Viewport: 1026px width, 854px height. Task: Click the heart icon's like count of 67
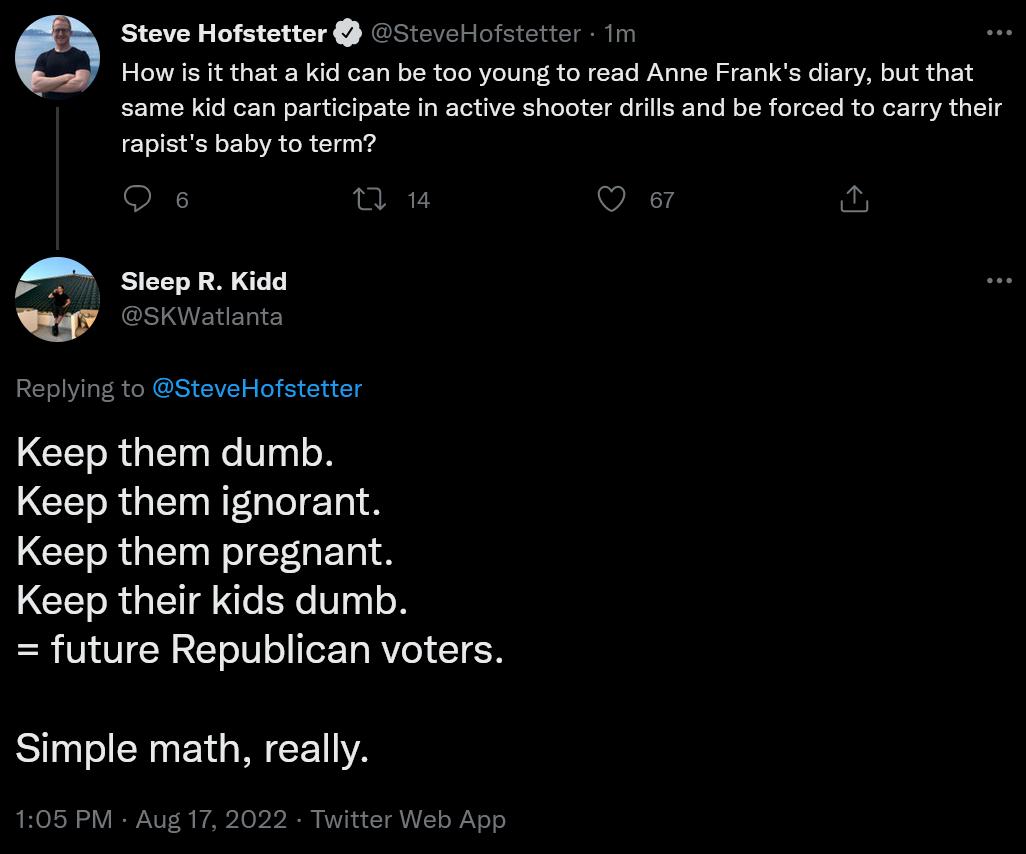661,200
